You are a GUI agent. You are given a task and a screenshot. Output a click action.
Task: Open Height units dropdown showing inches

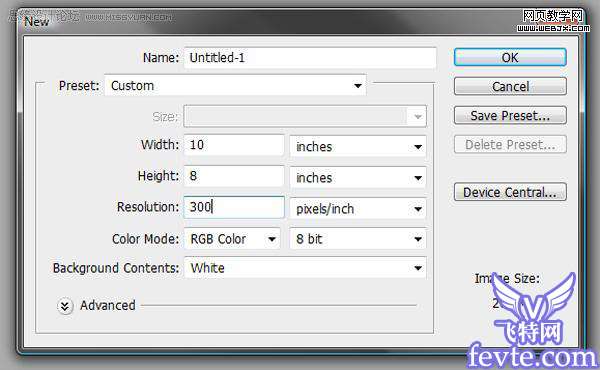[x=358, y=178]
